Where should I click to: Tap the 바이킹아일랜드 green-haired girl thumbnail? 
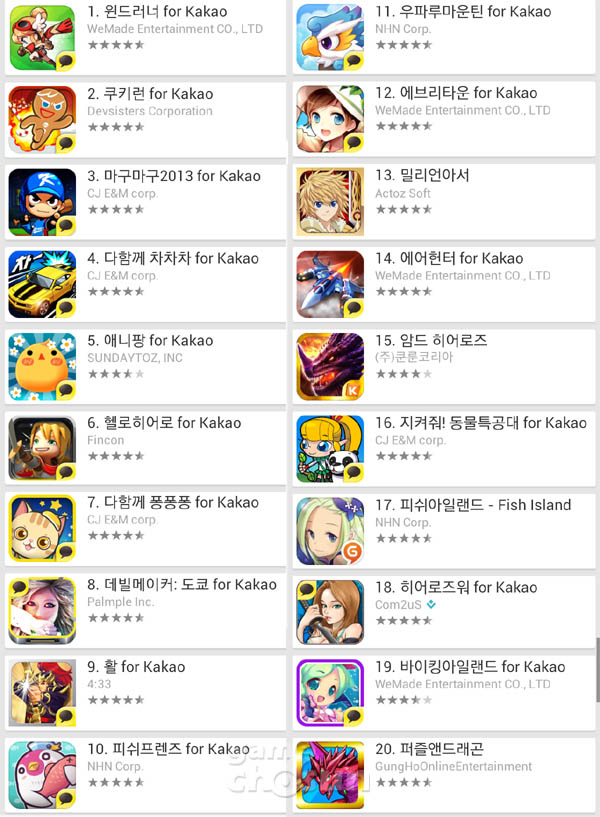[x=330, y=693]
